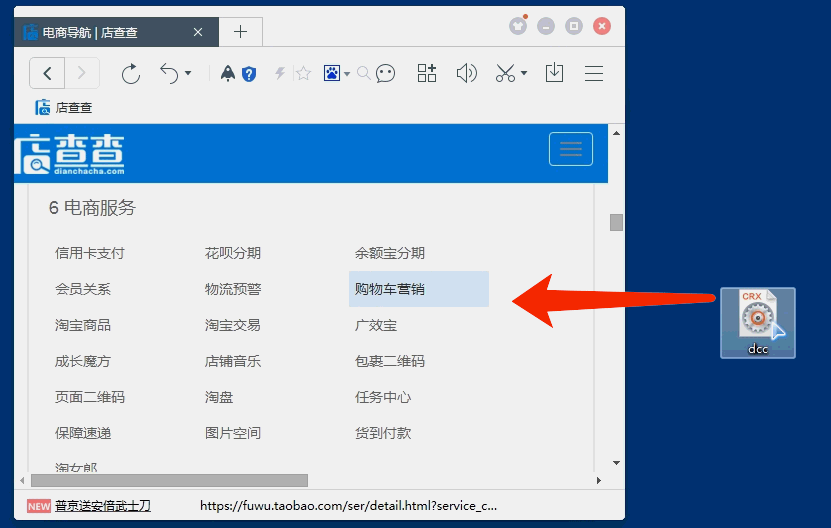Click the NEW badge in the status bar

pos(39,506)
